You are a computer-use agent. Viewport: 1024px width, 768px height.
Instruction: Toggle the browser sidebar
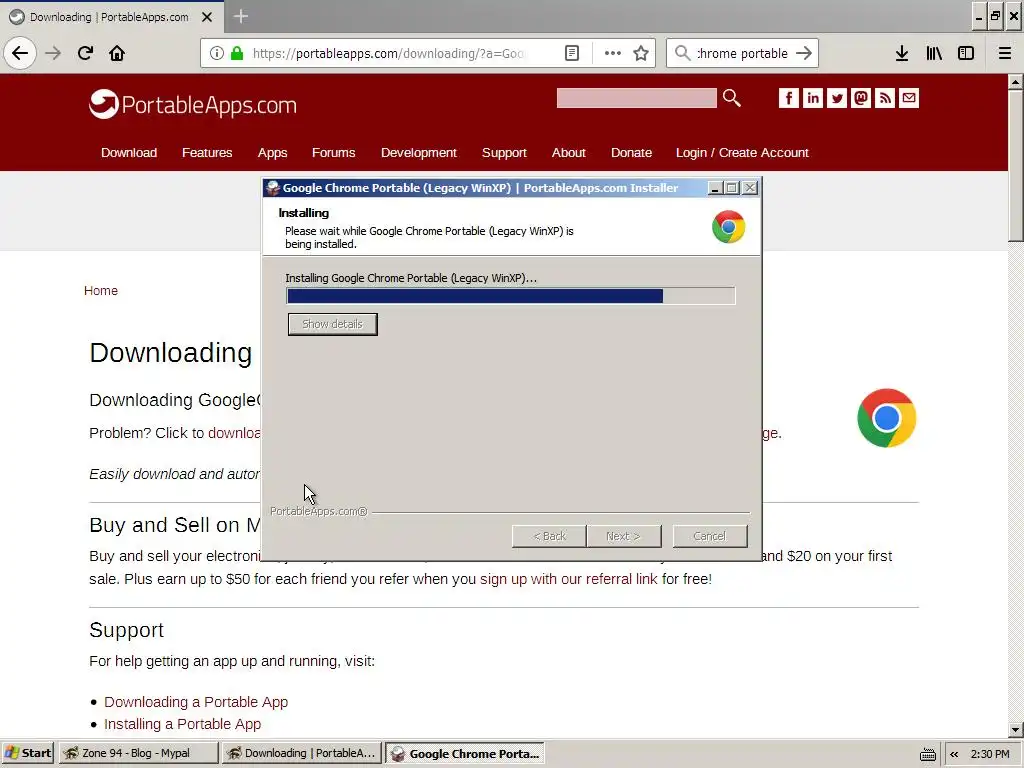tap(966, 54)
